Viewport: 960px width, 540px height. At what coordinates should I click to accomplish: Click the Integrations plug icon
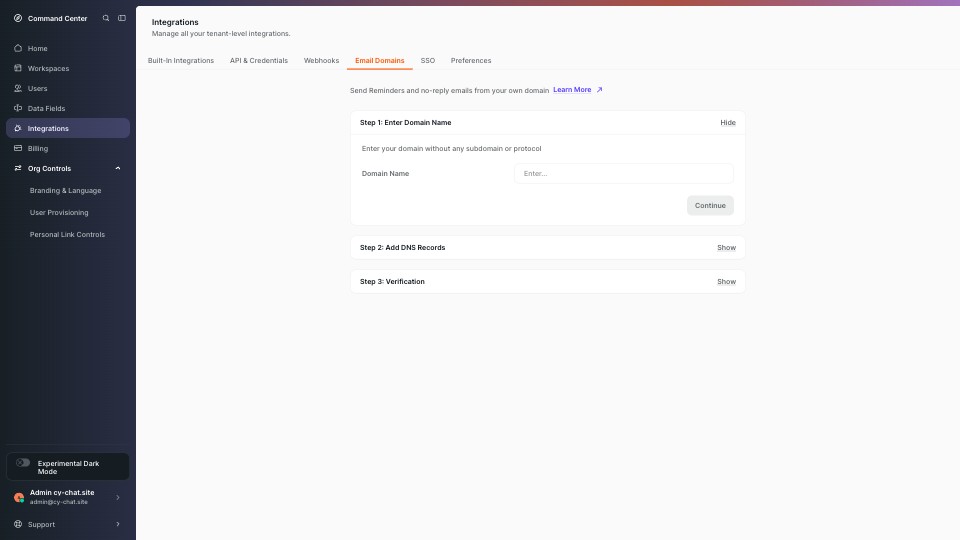click(18, 129)
